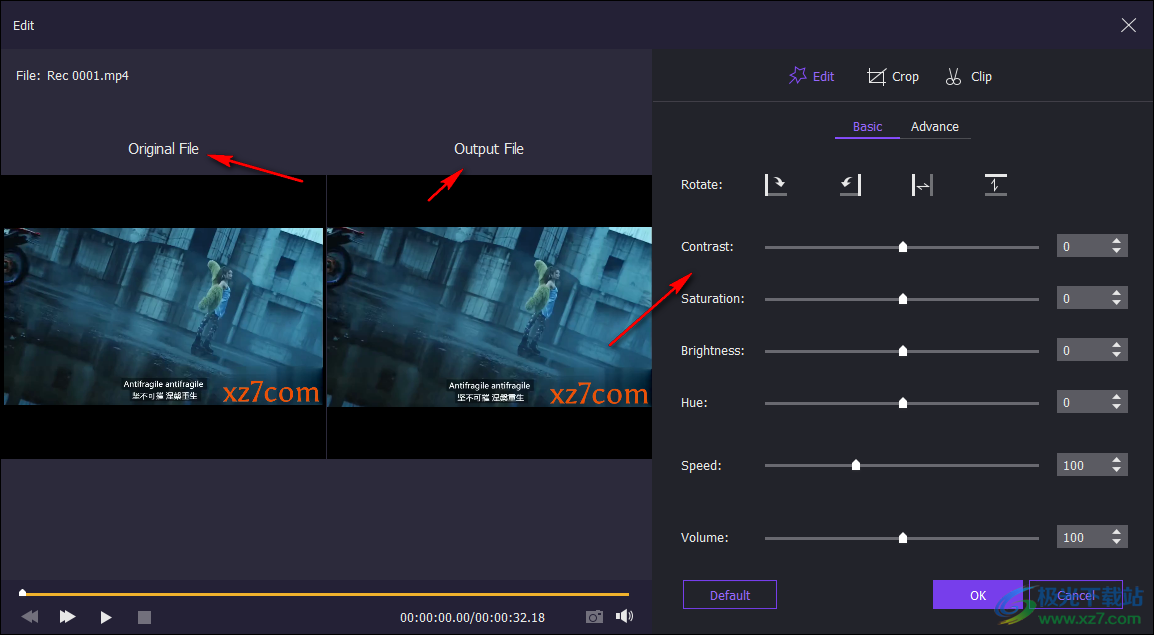Click the File: Rec 0001.mp4 label
This screenshot has width=1154, height=635.
click(72, 75)
